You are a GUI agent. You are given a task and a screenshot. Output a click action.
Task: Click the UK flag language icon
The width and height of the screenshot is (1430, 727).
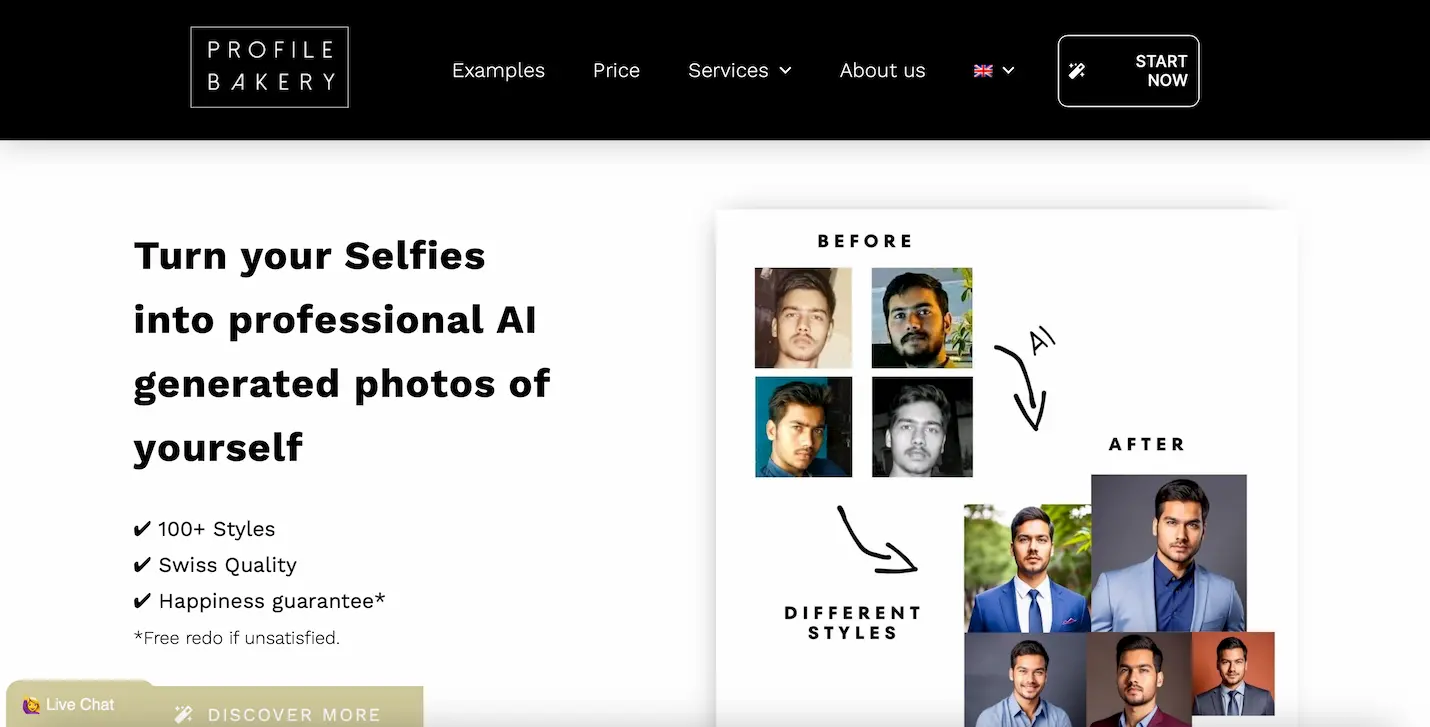tap(983, 70)
